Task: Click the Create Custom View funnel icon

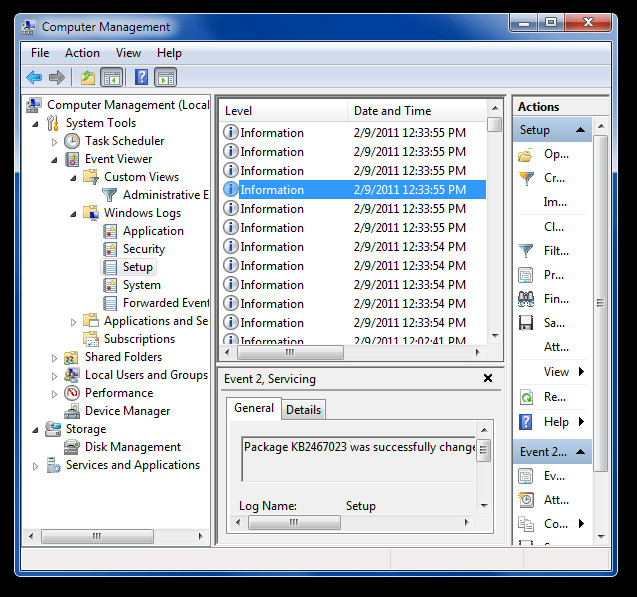Action: (x=526, y=178)
